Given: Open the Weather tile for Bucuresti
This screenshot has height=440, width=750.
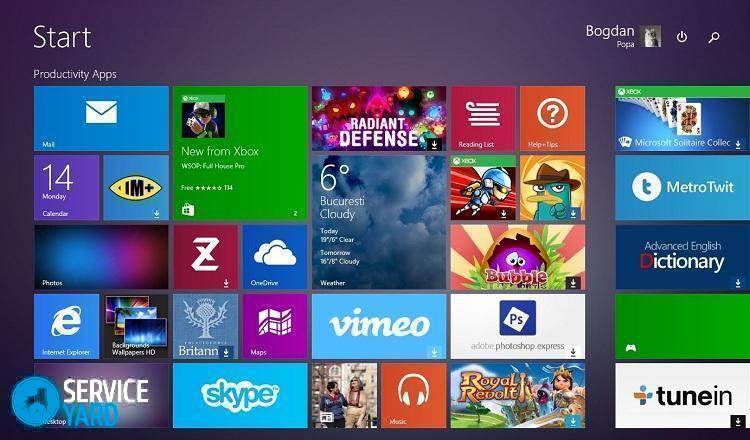Looking at the screenshot, I should [379, 221].
